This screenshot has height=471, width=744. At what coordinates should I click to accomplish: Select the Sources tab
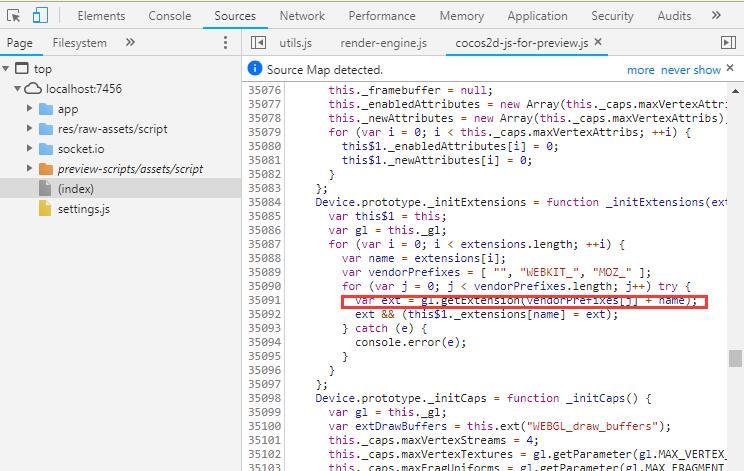[235, 16]
